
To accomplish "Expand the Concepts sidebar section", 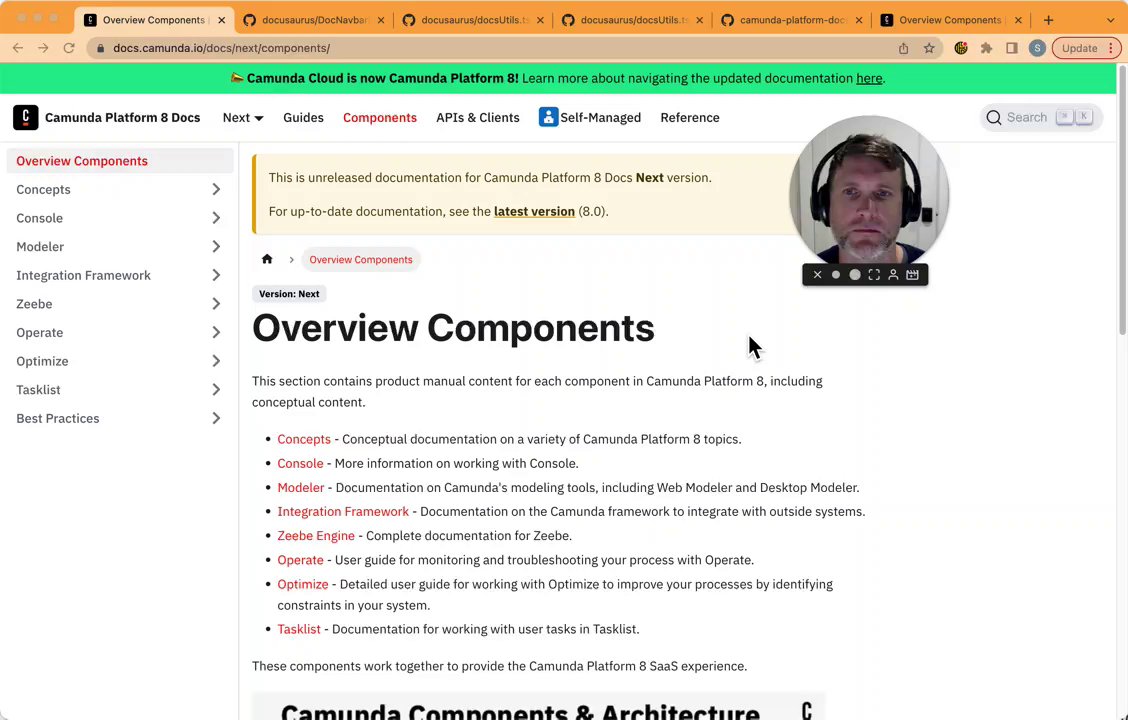I will [x=216, y=189].
